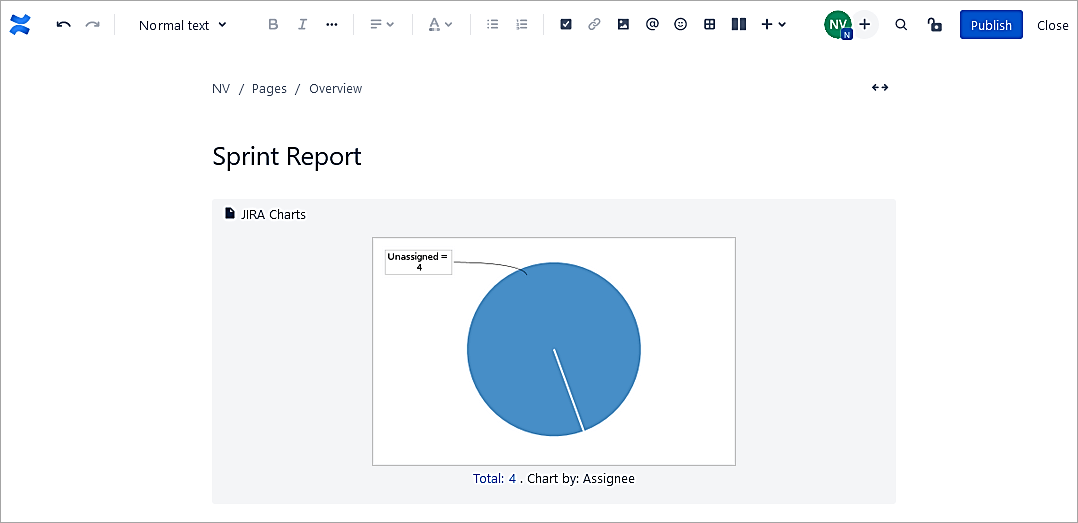The width and height of the screenshot is (1078, 523).
Task: Insert an action item checkbox
Action: (566, 25)
